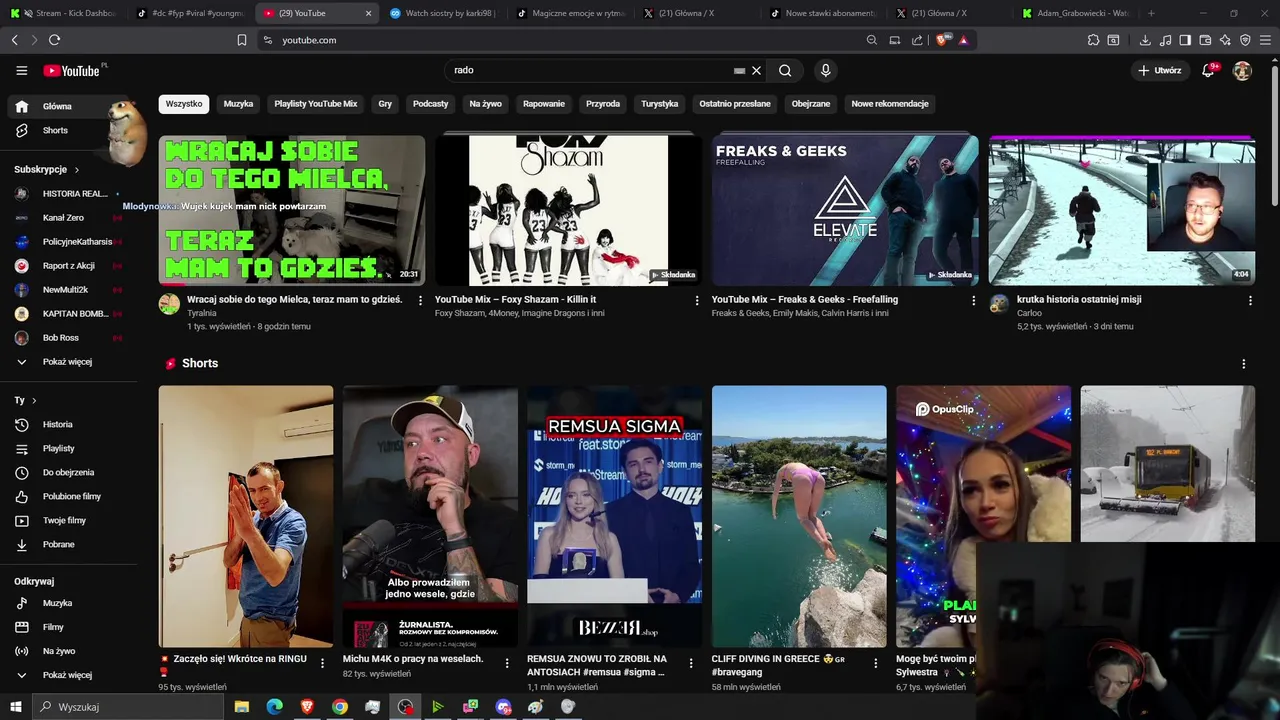Open the YouTube hamburger guide menu
Viewport: 1280px width, 720px height.
21,70
